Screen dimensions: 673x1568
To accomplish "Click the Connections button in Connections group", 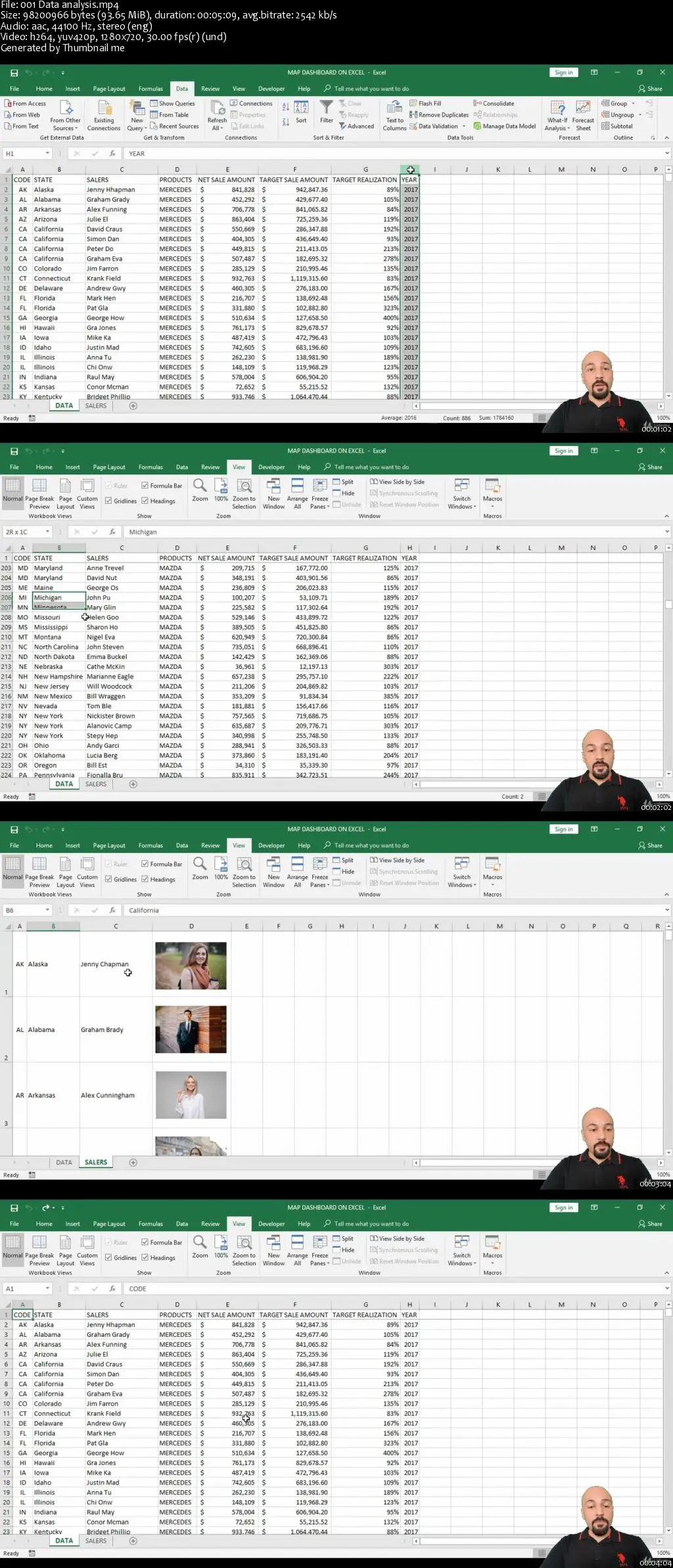I will [251, 103].
